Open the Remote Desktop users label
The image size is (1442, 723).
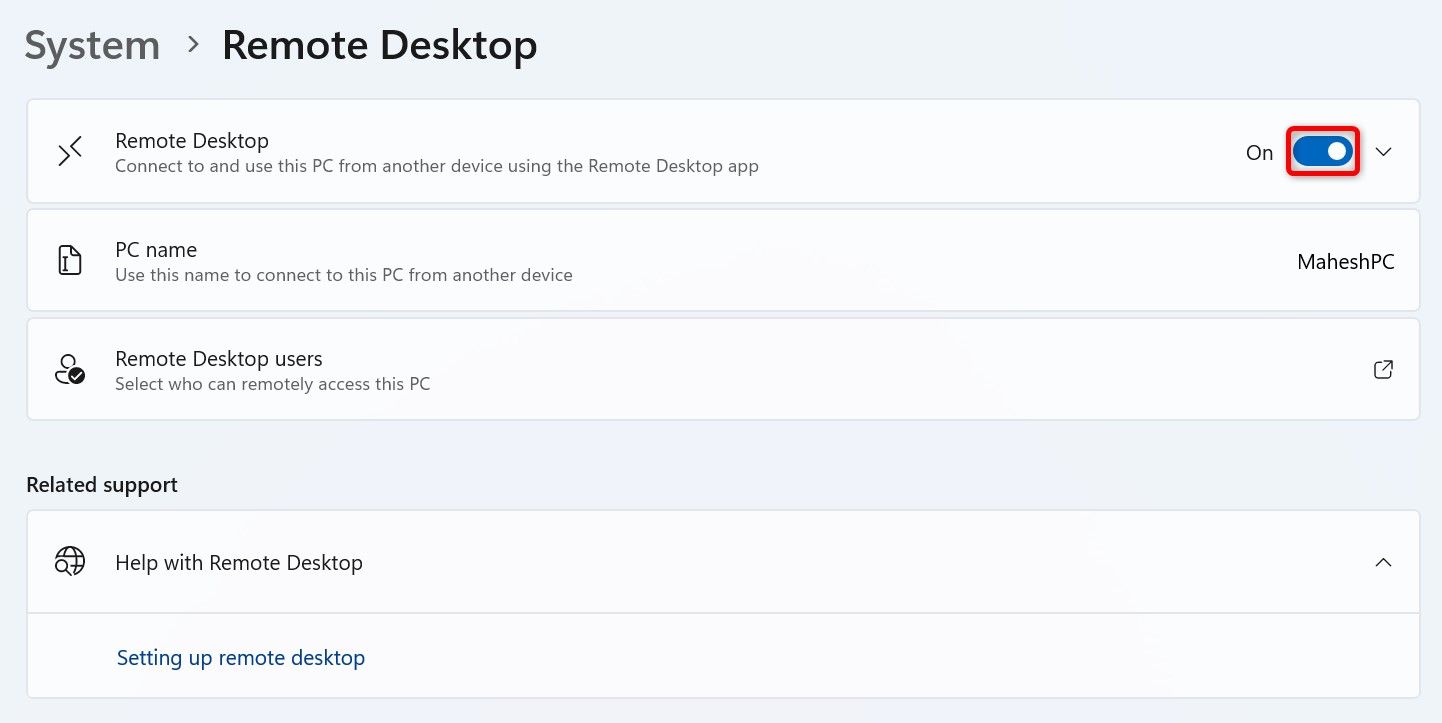coord(218,358)
